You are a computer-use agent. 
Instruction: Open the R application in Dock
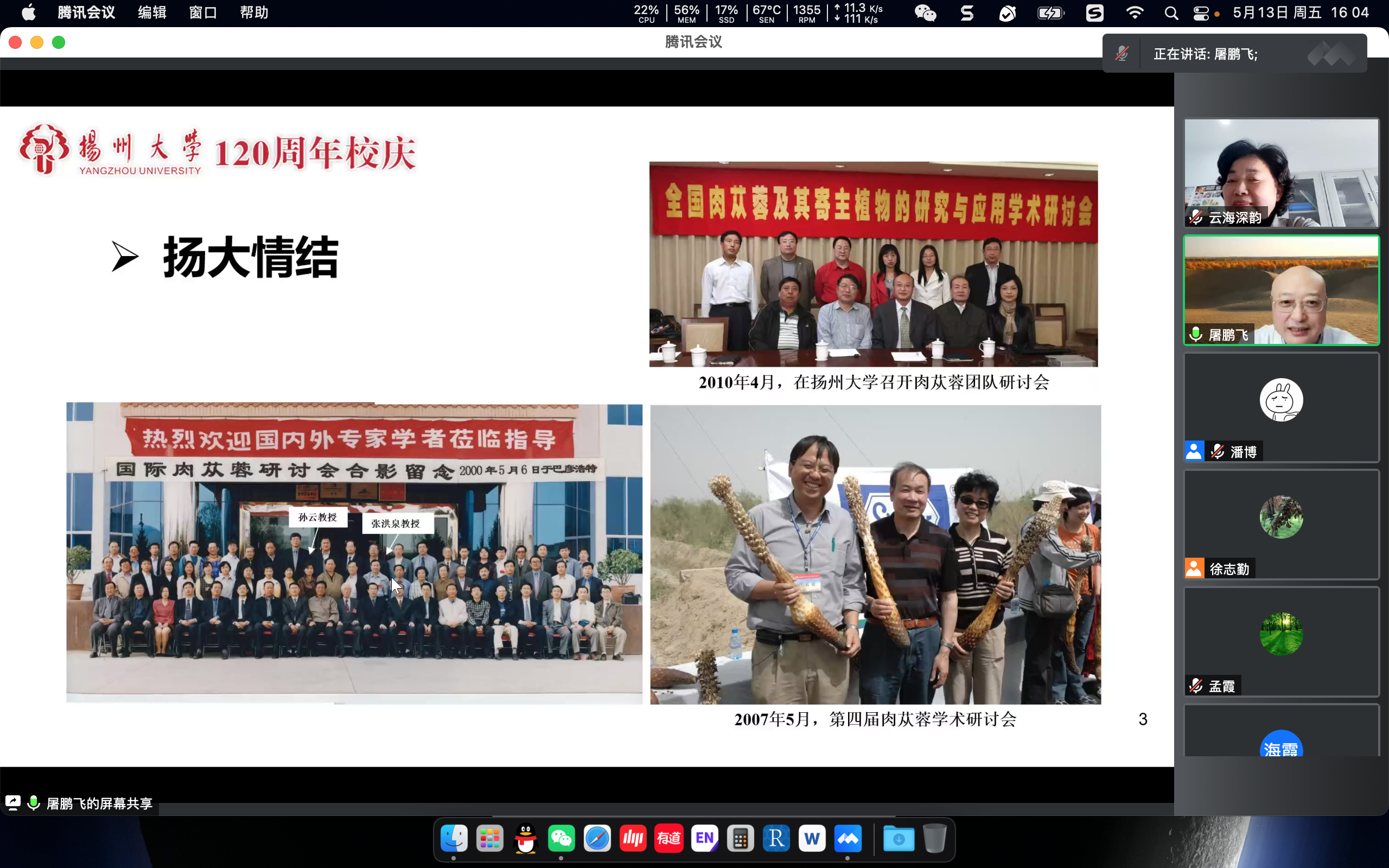pyautogui.click(x=776, y=839)
